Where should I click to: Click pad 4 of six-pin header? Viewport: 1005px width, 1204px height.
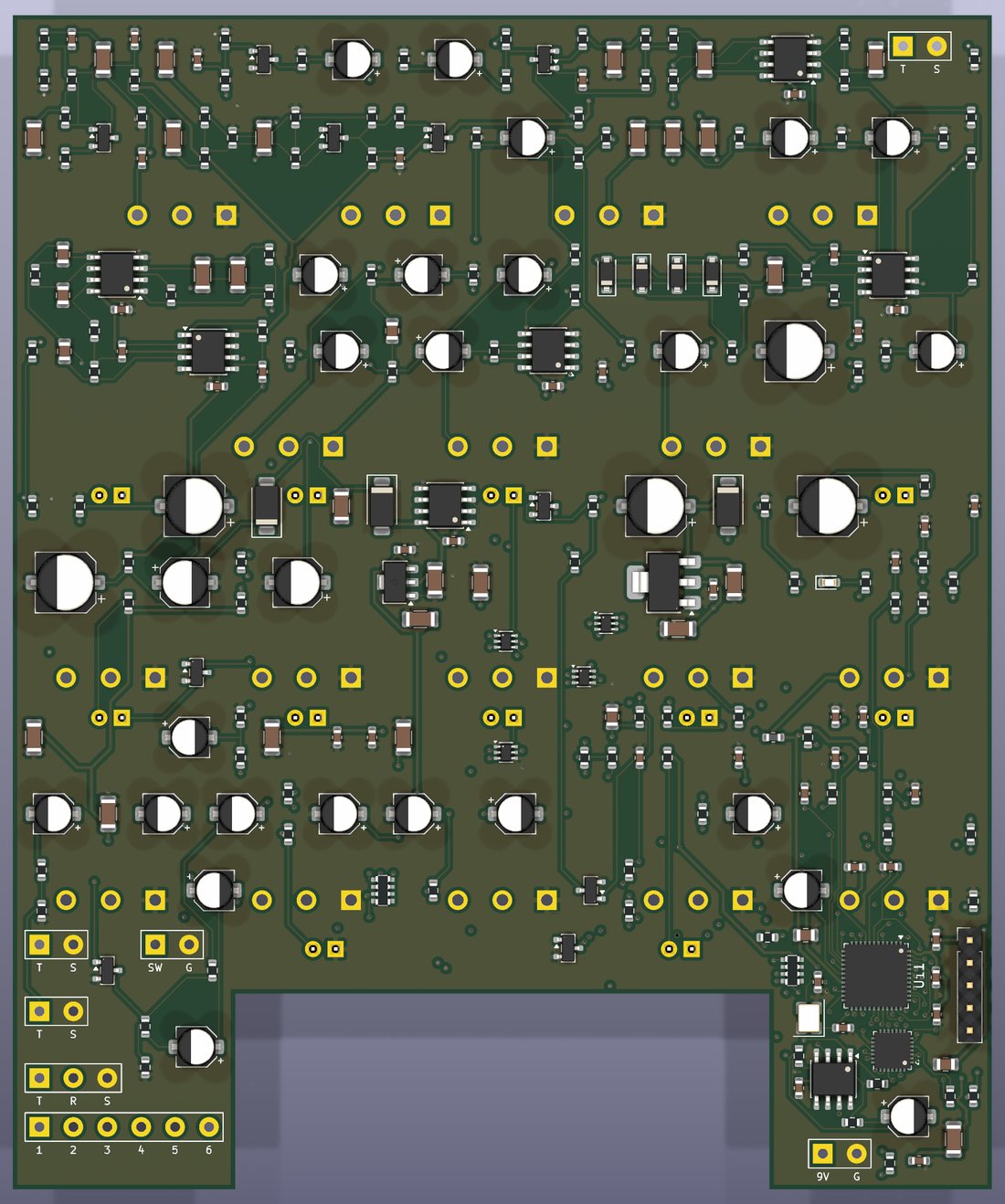click(141, 1127)
